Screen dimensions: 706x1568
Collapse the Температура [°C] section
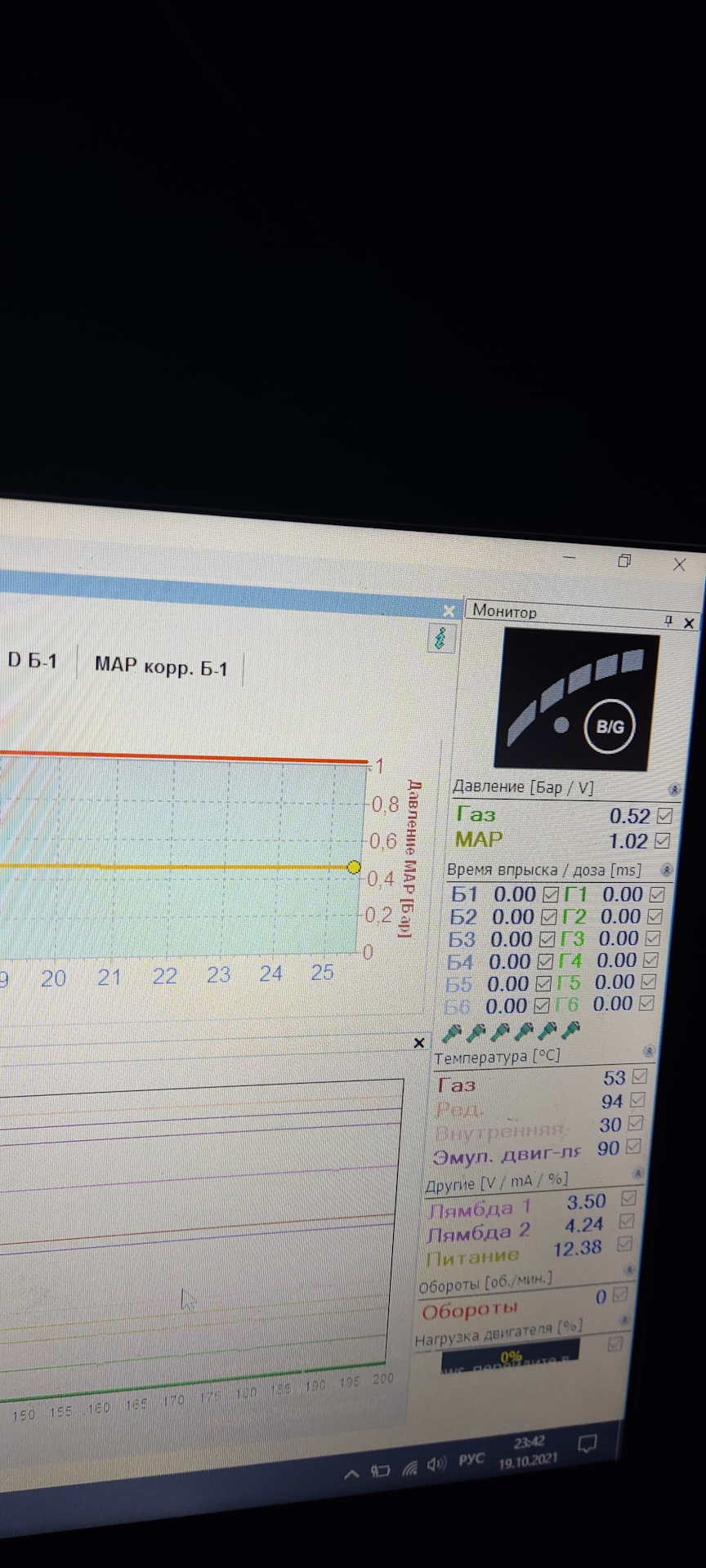click(649, 1051)
